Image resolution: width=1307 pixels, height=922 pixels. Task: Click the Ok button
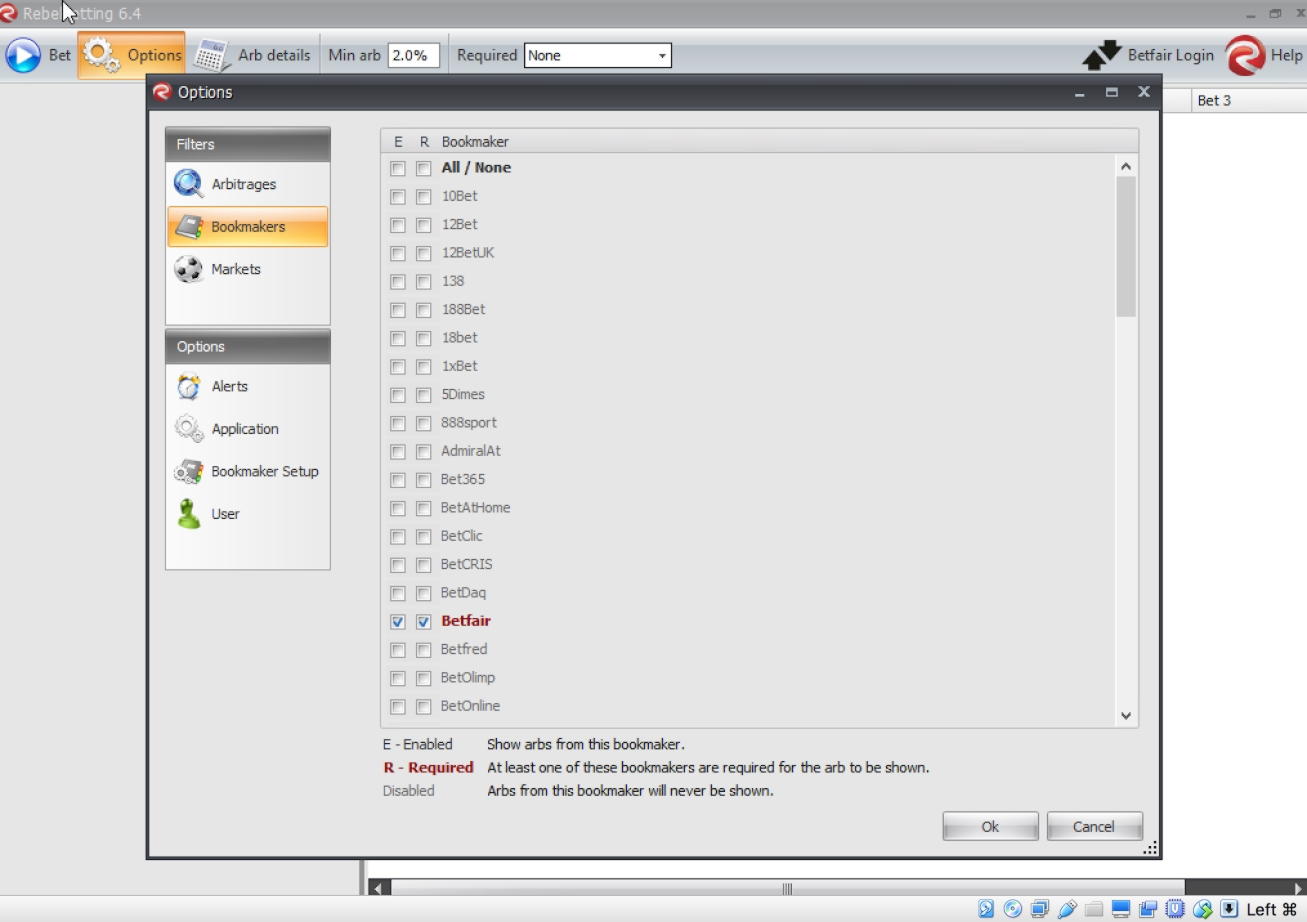coord(990,826)
